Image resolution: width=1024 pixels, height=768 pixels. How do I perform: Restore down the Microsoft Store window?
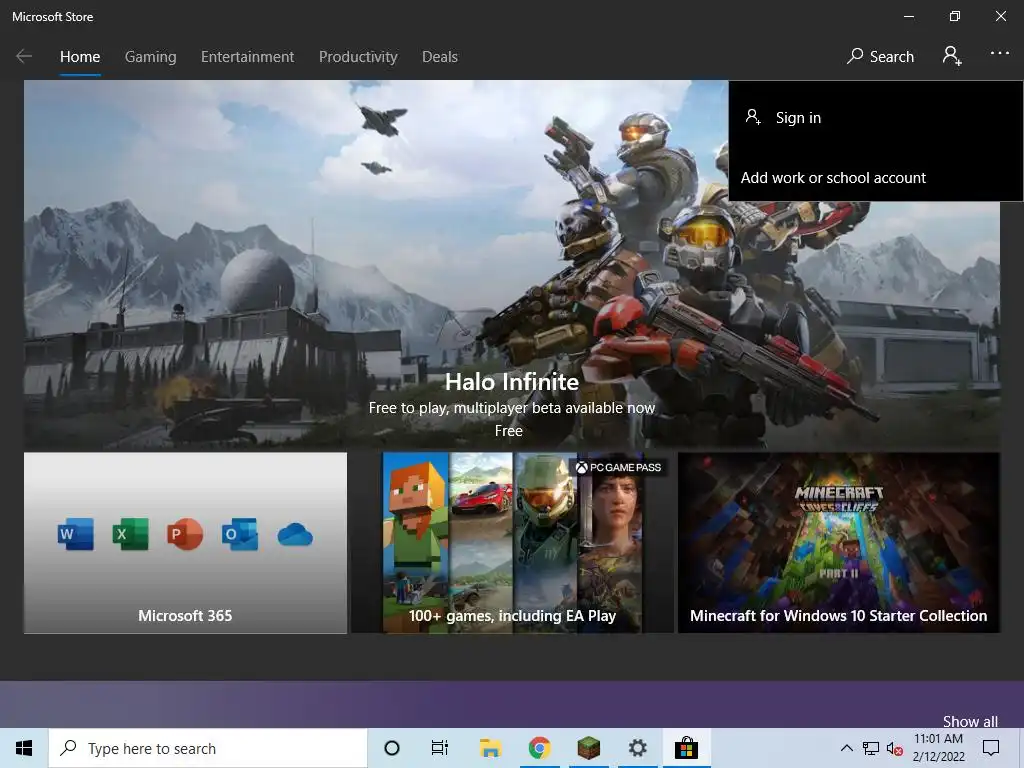point(955,16)
